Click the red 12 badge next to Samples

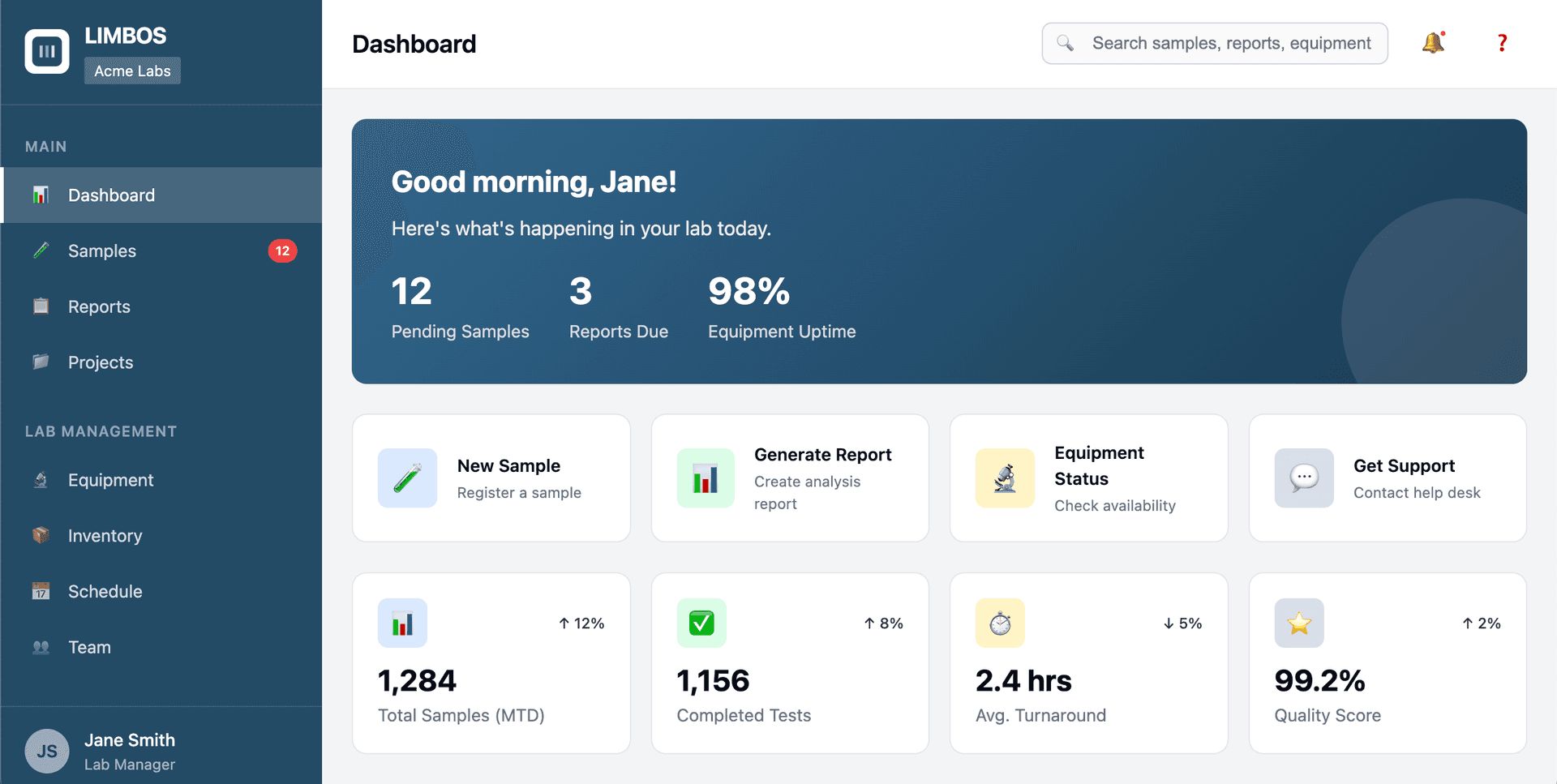(283, 251)
